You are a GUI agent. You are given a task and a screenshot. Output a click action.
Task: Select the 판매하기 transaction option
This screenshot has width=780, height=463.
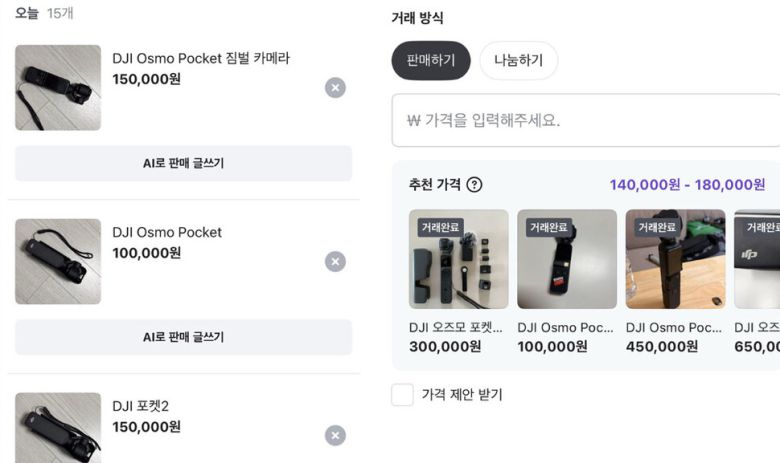point(430,60)
